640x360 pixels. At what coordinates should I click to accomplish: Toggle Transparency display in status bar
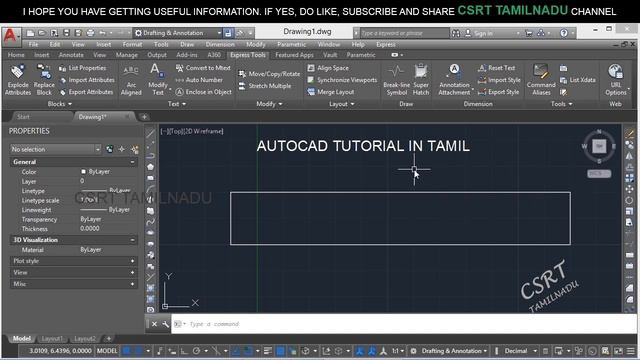pyautogui.click(x=280, y=351)
